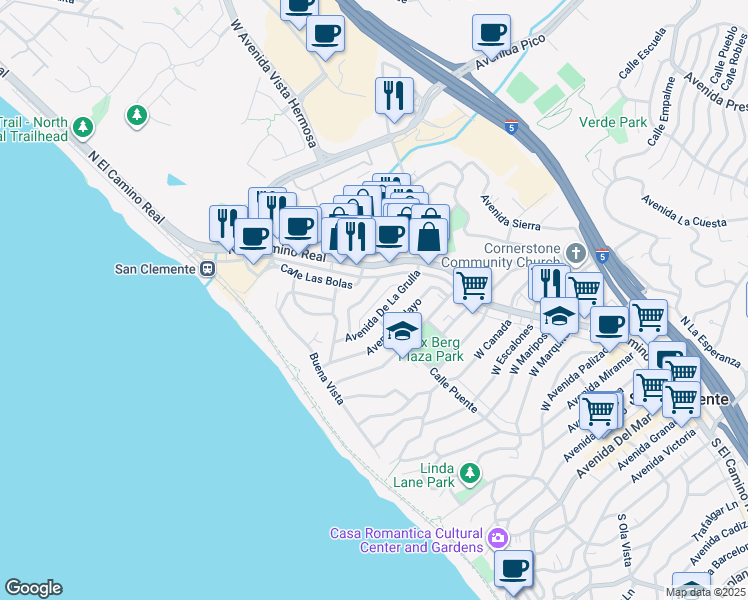Open the San Clemente train station icon
Image resolution: width=748 pixels, height=600 pixels.
[x=208, y=268]
